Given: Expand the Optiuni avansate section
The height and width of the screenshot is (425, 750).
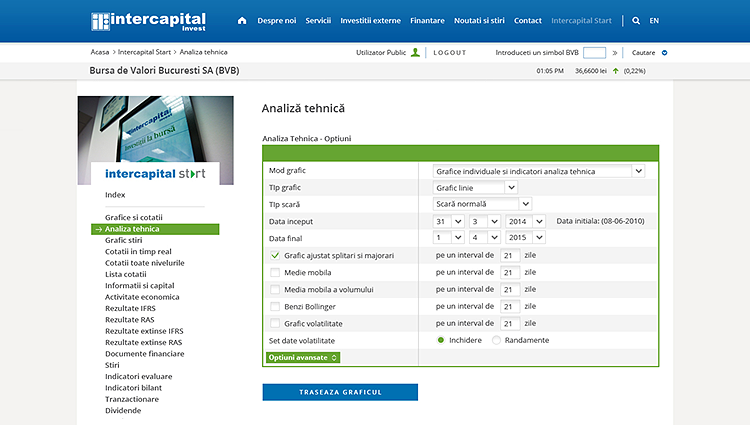Looking at the screenshot, I should [303, 357].
